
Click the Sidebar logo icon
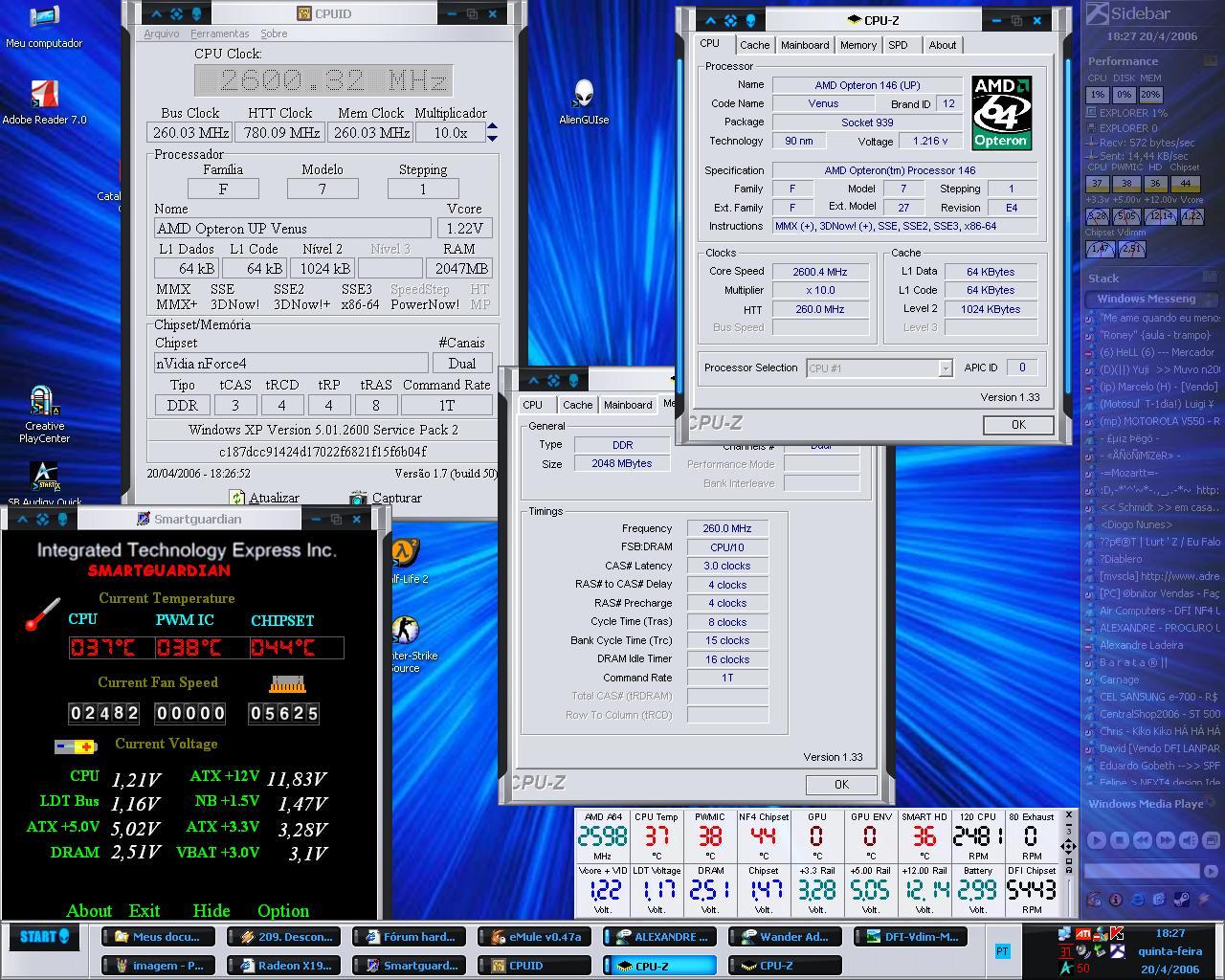click(1097, 13)
